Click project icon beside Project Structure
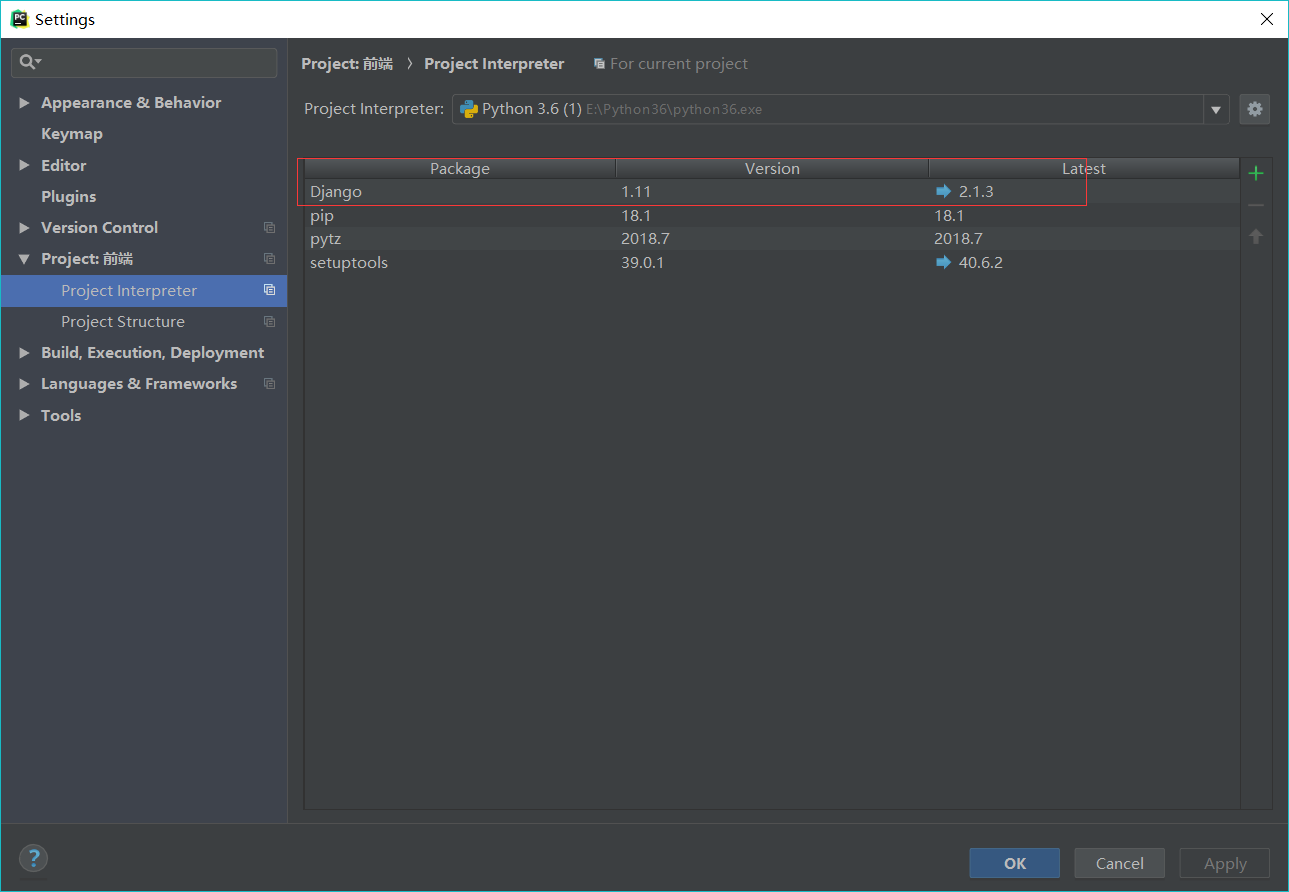This screenshot has width=1289, height=892. tap(269, 322)
